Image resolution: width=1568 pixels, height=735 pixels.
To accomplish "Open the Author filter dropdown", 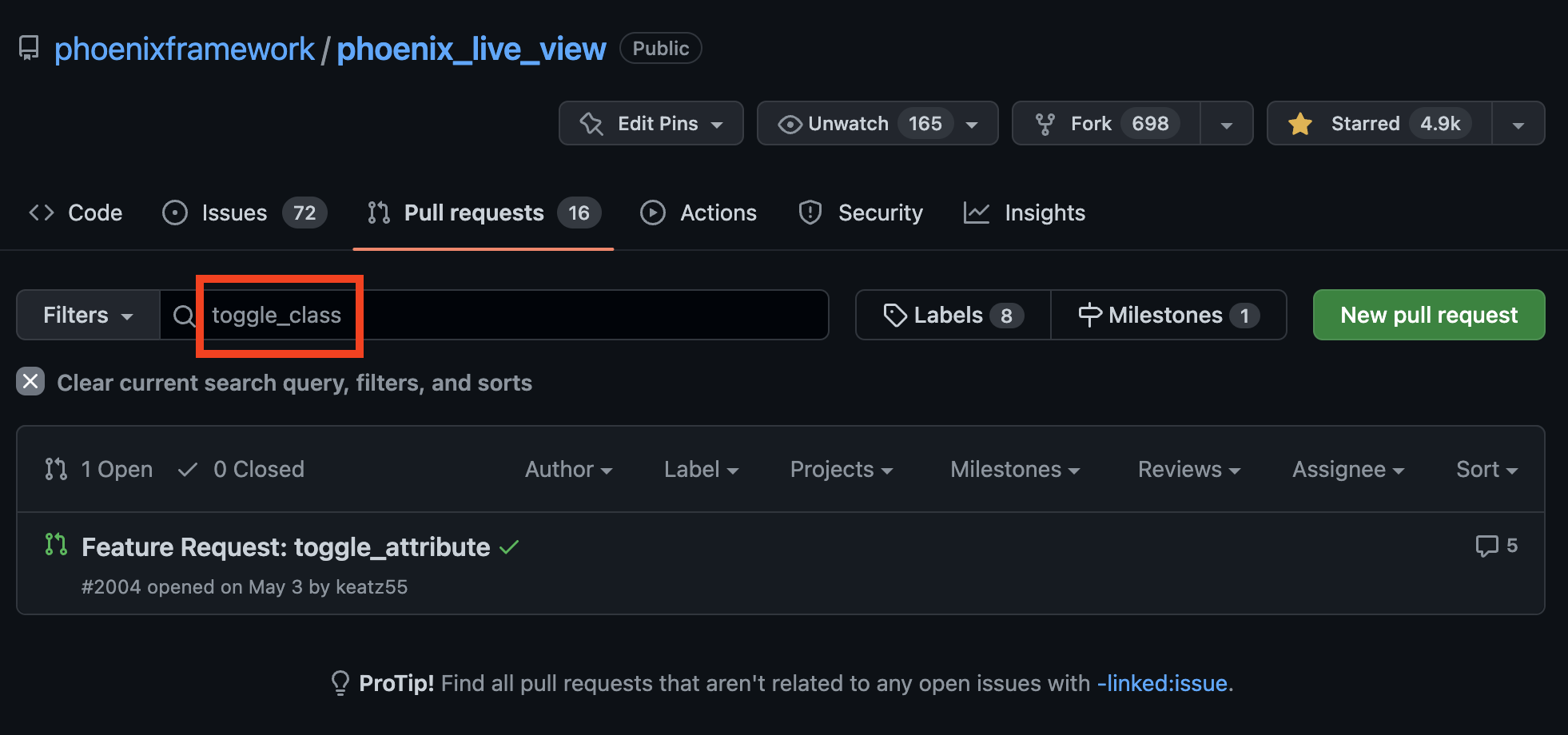I will click(568, 469).
